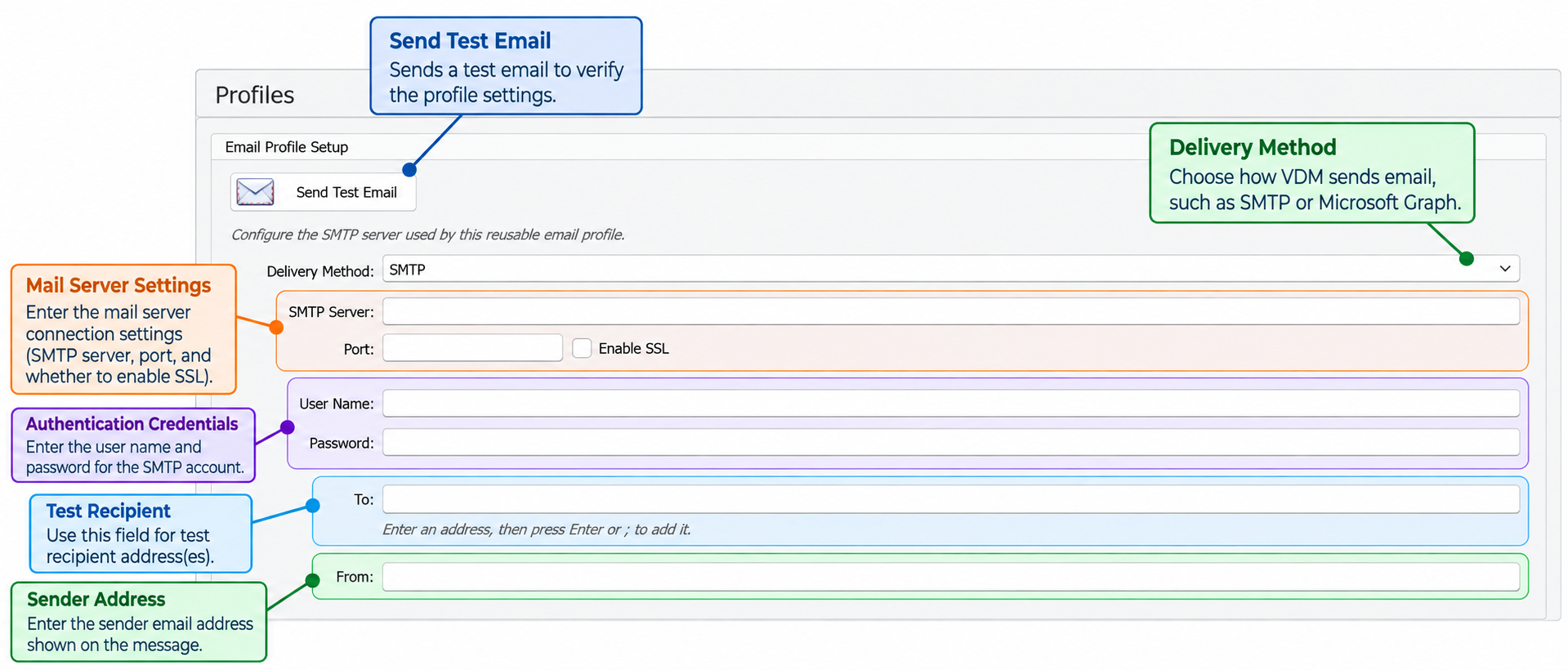Select the Profiles header title

pos(254,95)
